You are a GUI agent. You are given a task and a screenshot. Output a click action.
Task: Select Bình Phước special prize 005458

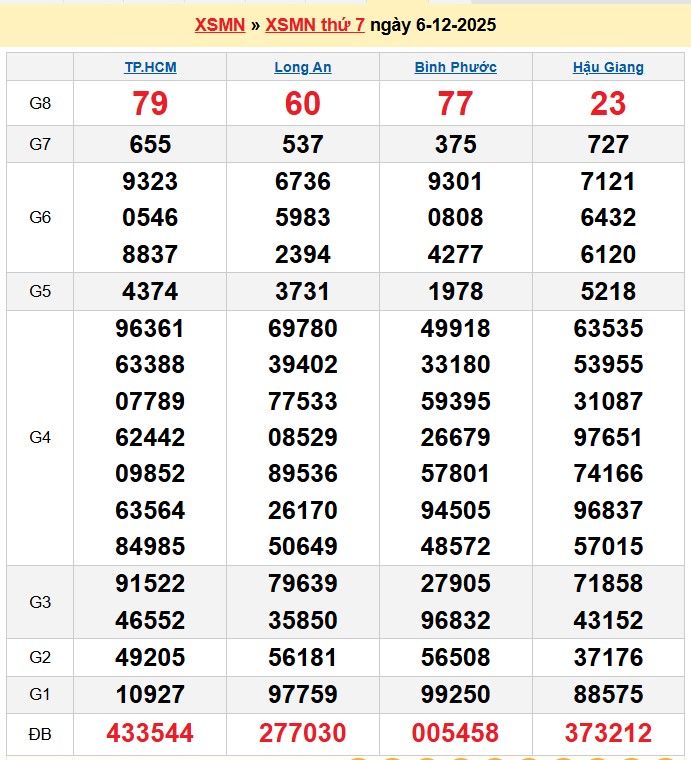point(455,733)
